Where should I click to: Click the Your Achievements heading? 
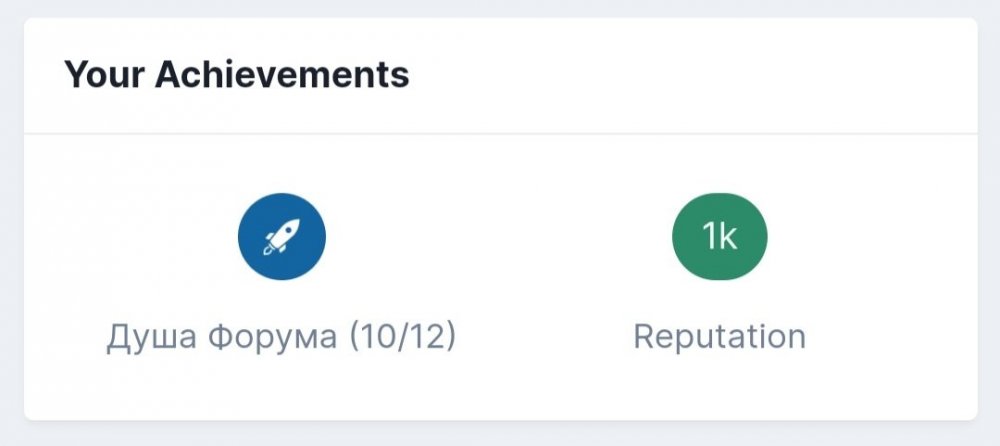coord(236,76)
